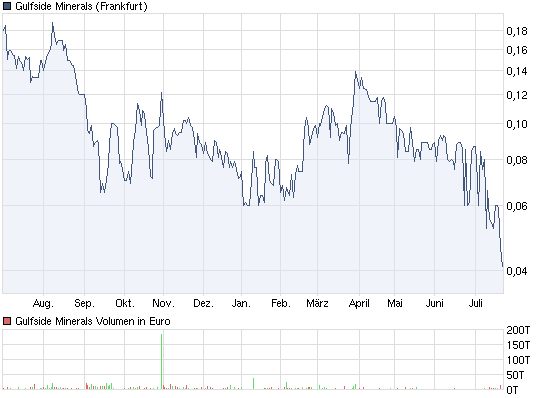Select the 'Jan.' month label

(241, 303)
